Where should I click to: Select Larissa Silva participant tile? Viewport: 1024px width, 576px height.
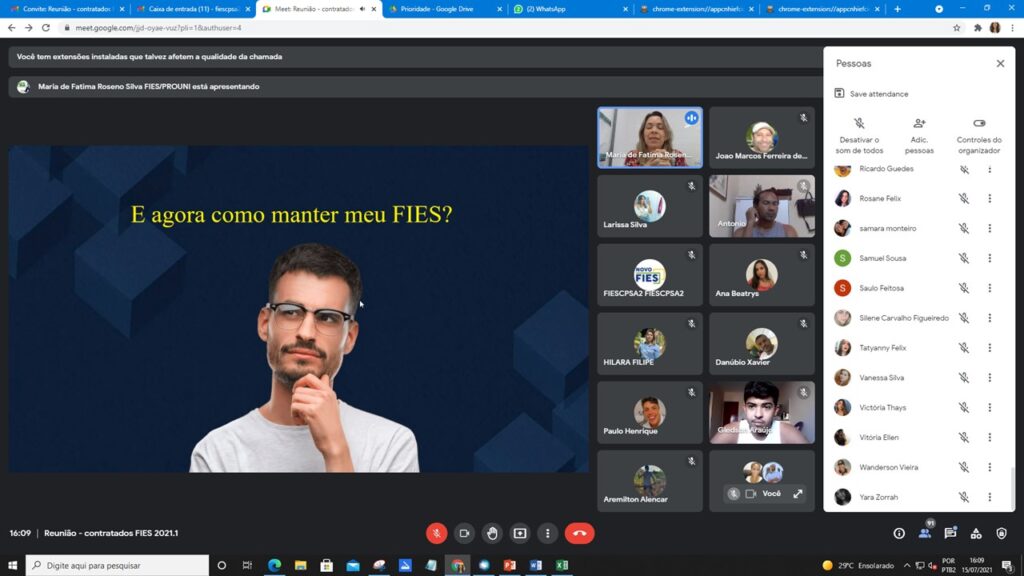pyautogui.click(x=650, y=206)
